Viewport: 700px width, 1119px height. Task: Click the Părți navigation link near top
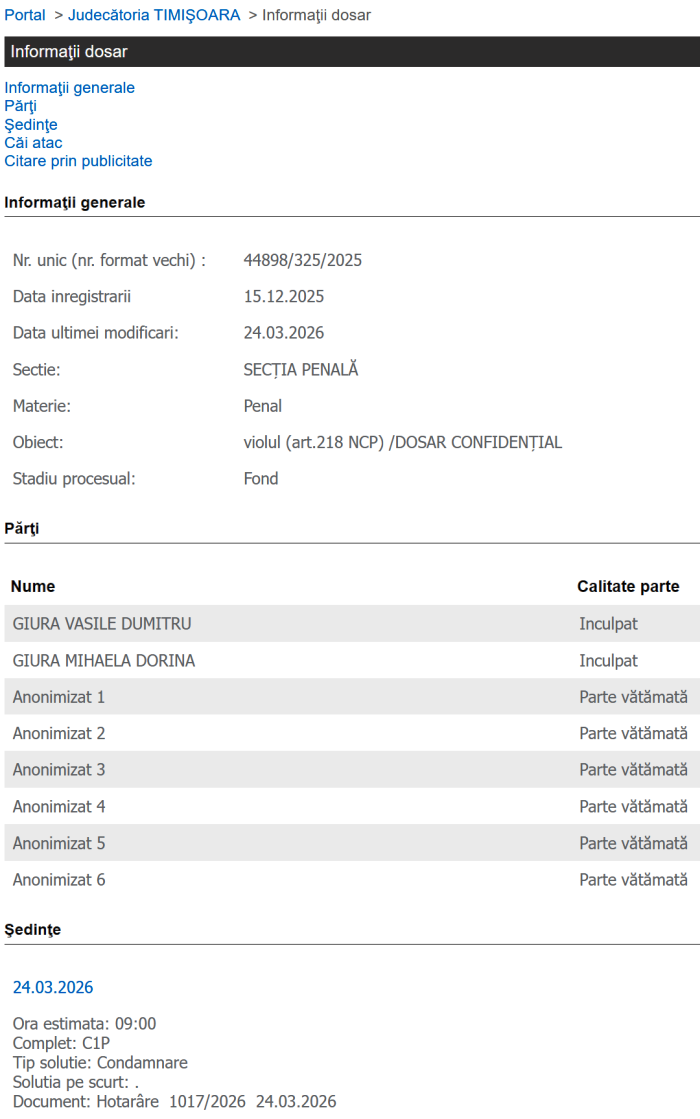pos(21,106)
